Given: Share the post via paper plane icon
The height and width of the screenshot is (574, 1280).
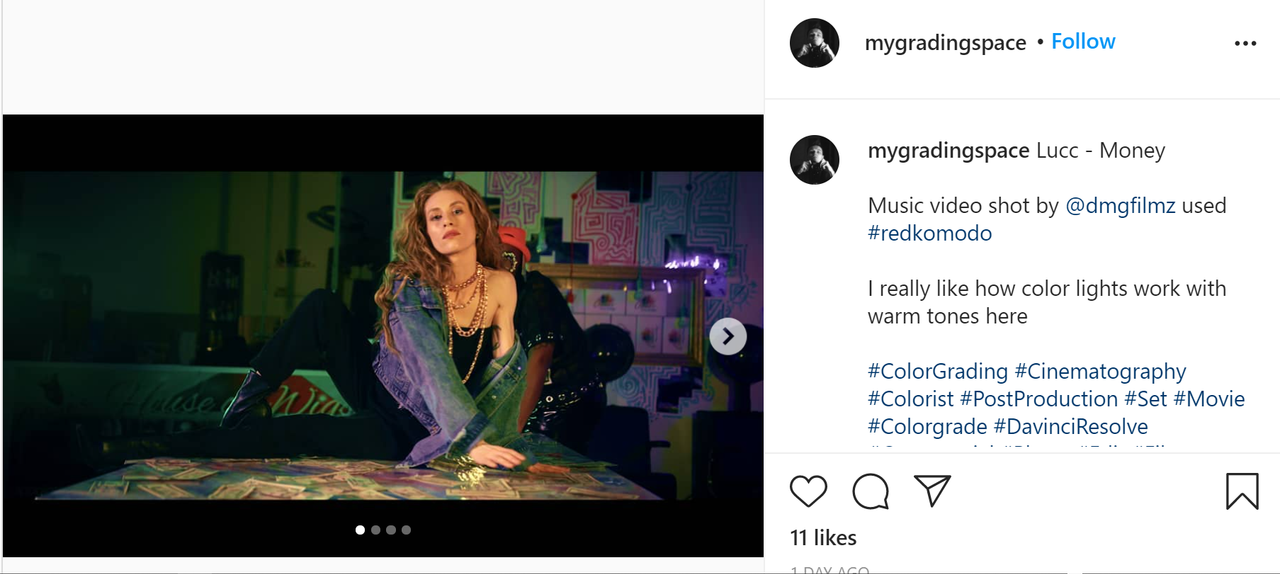Looking at the screenshot, I should coord(932,491).
